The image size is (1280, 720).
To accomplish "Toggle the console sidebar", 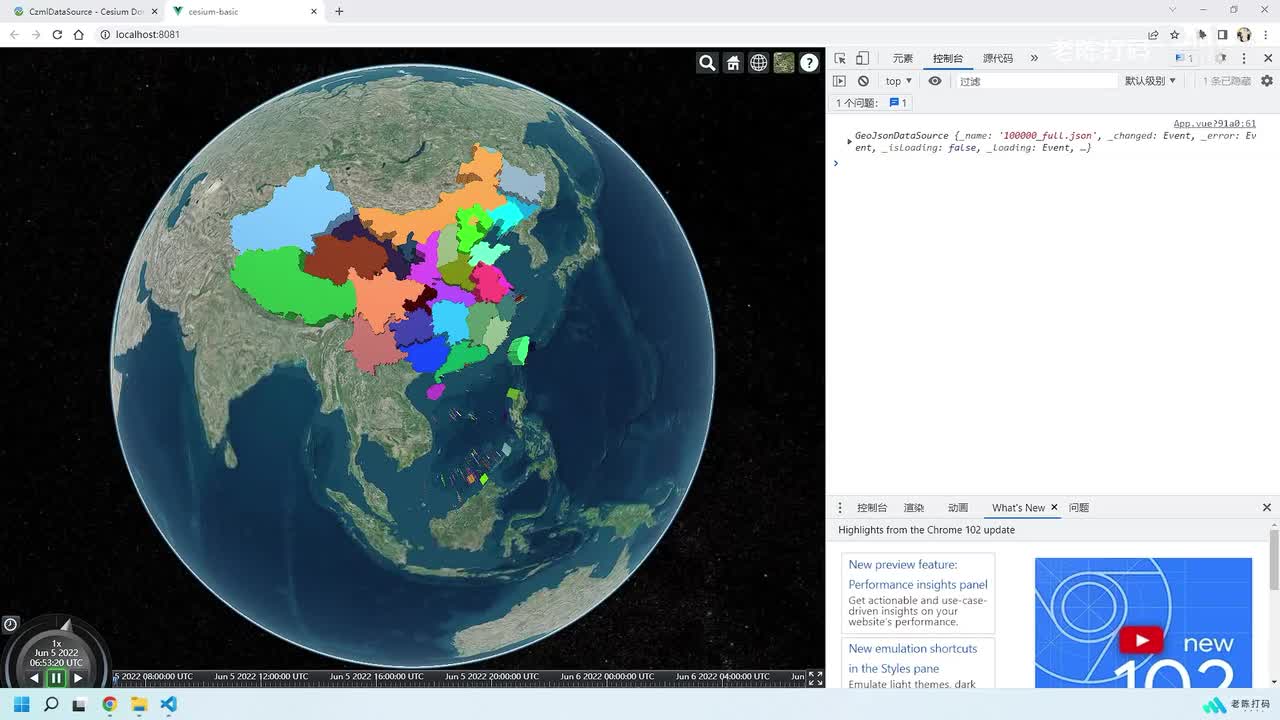I will pyautogui.click(x=840, y=81).
